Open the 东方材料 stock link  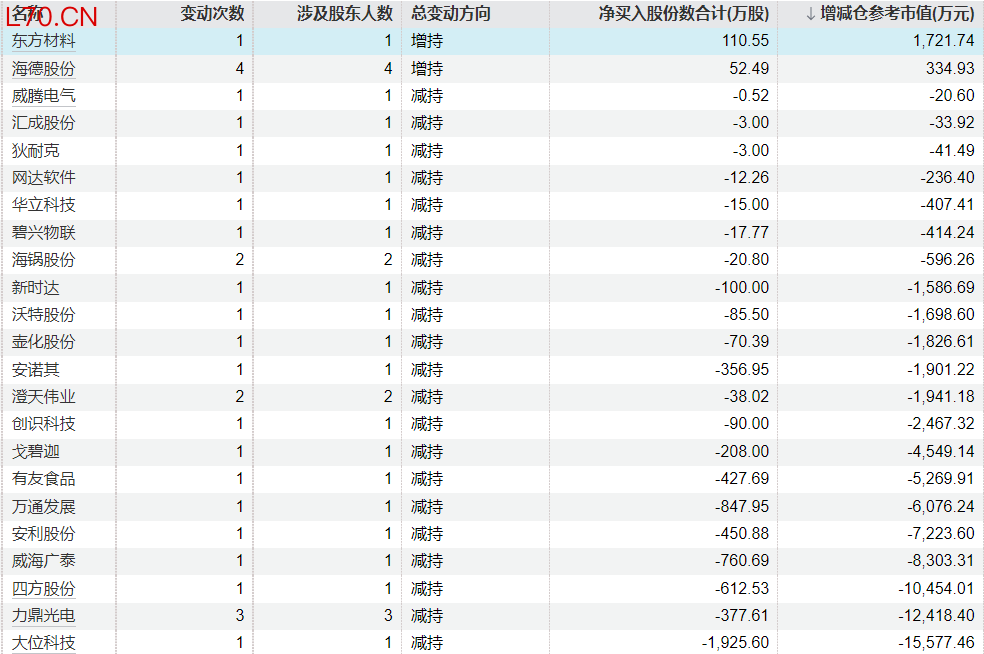coord(43,41)
